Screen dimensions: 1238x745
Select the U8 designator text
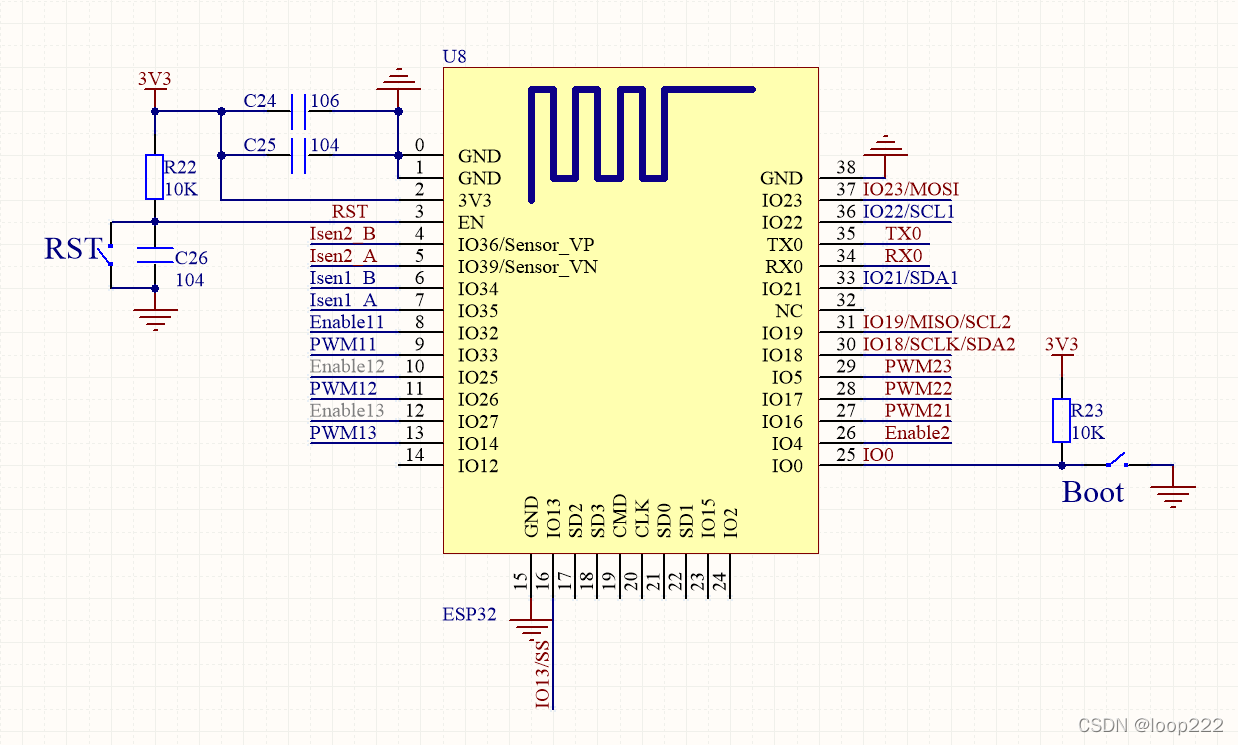click(454, 56)
